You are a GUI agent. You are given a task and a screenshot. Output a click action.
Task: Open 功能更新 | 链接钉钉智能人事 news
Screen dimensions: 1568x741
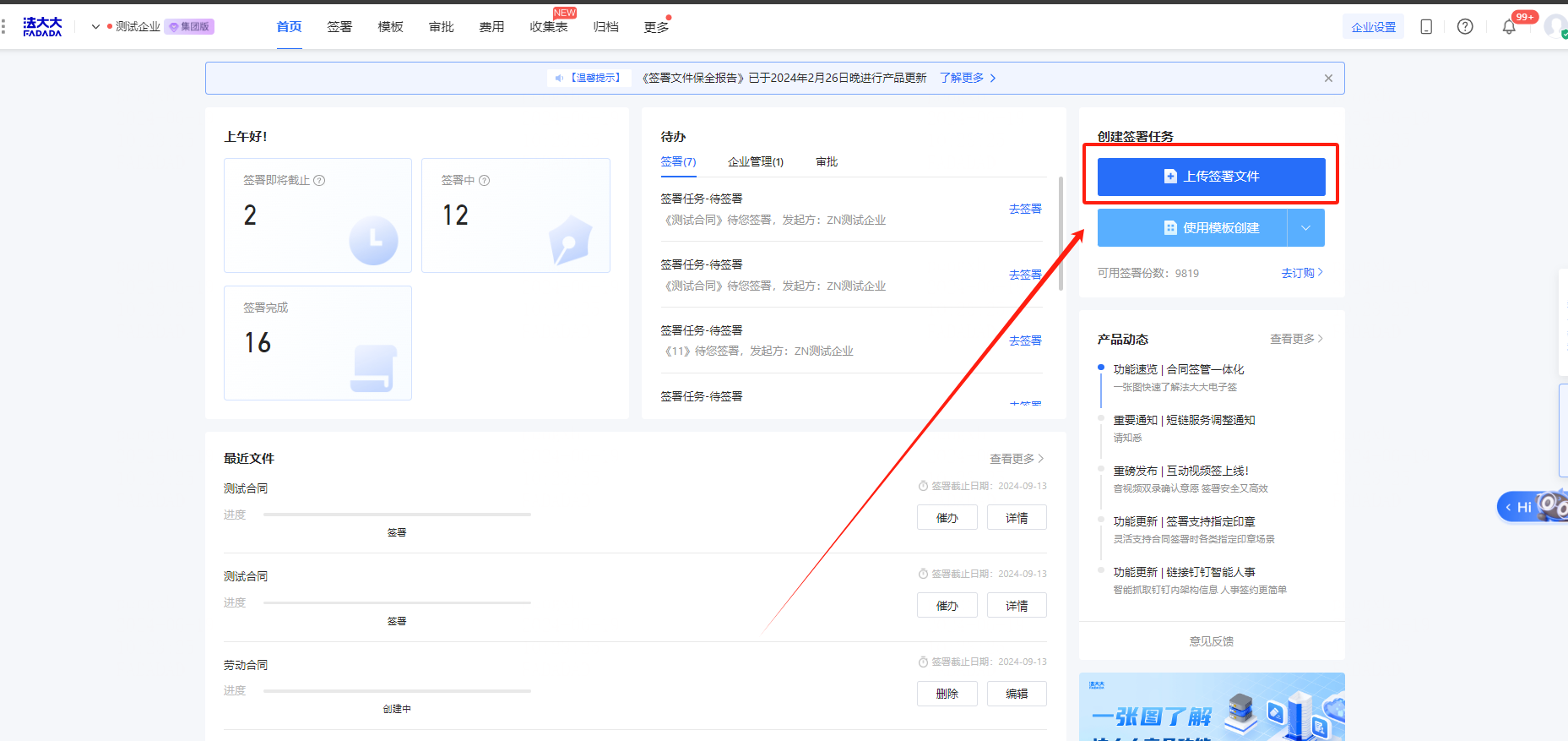[x=1184, y=572]
